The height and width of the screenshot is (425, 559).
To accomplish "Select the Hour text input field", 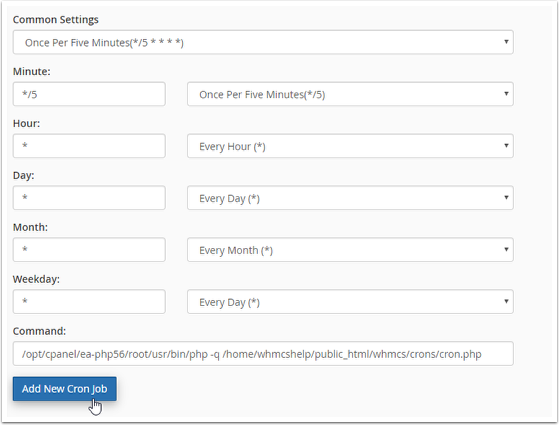I will 89,146.
